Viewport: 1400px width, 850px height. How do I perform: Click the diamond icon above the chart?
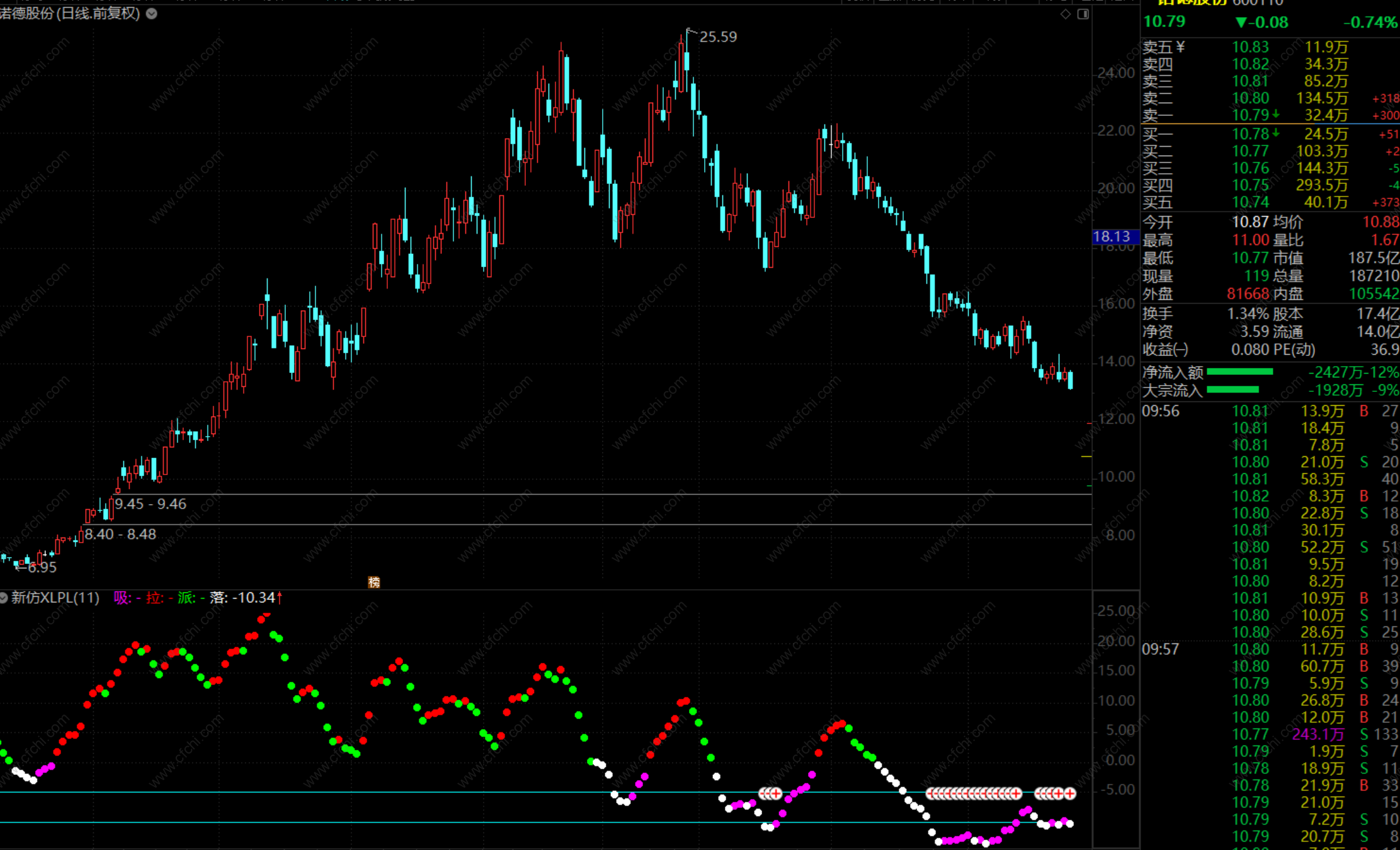point(1066,14)
